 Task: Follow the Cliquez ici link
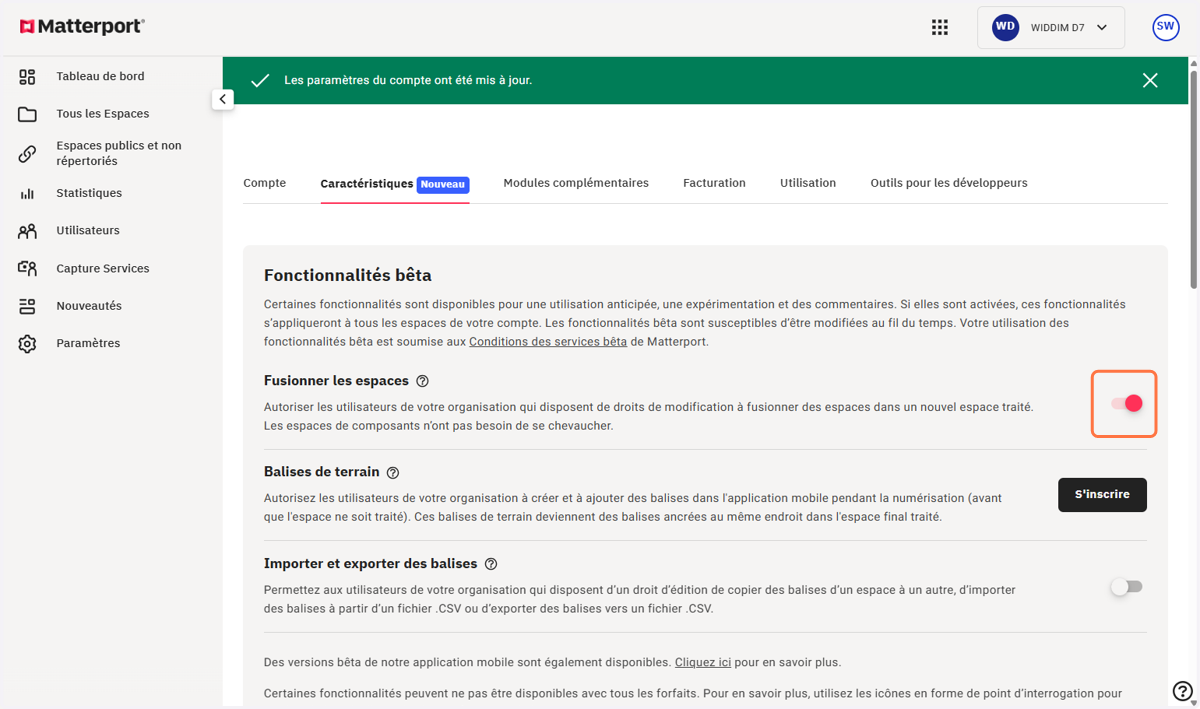703,662
